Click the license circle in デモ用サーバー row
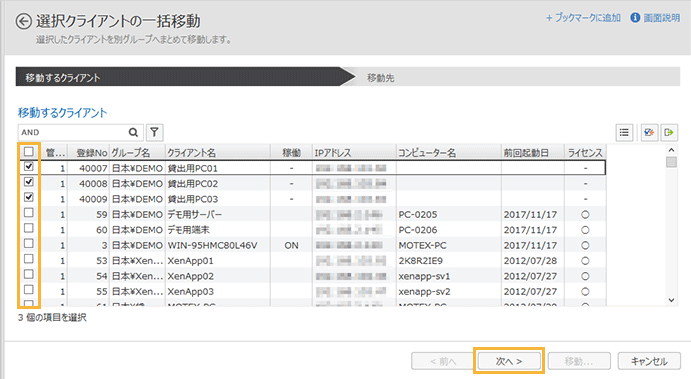691x379 pixels. [585, 215]
